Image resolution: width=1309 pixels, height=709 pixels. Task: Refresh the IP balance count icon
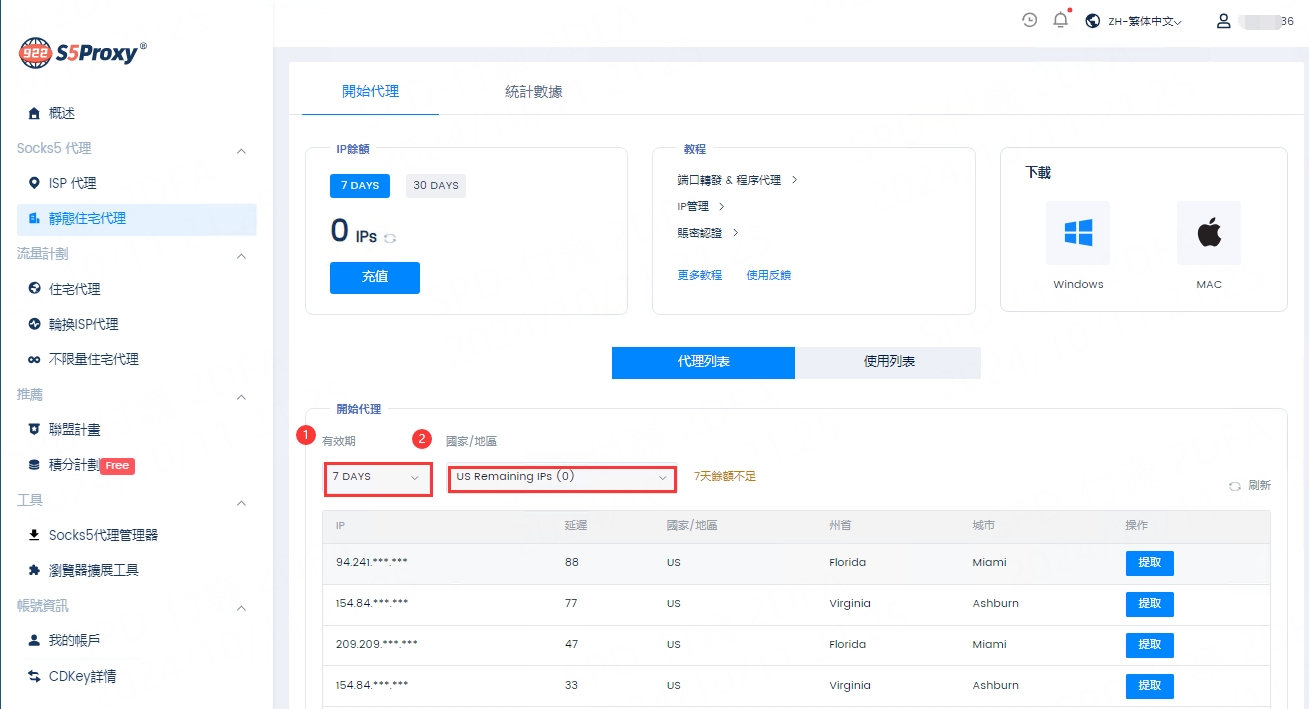(390, 238)
